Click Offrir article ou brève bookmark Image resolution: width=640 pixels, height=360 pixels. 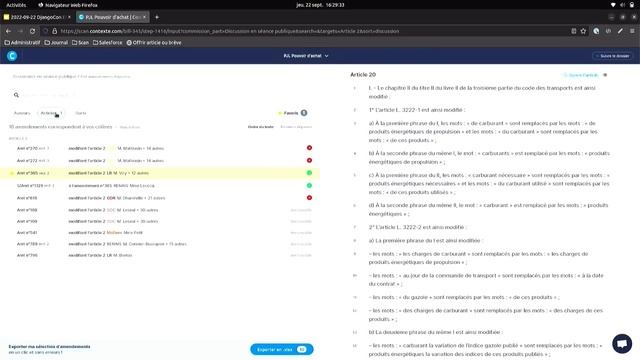pyautogui.click(x=154, y=42)
